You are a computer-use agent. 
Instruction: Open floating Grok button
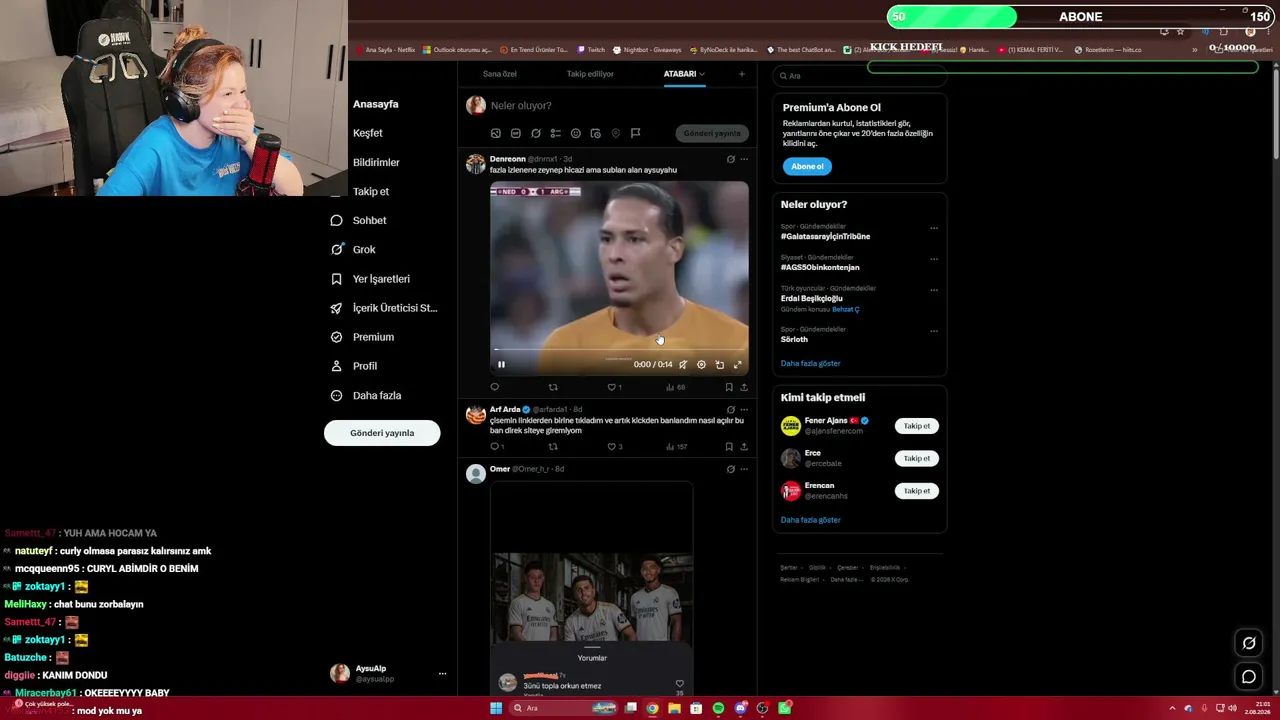1249,643
